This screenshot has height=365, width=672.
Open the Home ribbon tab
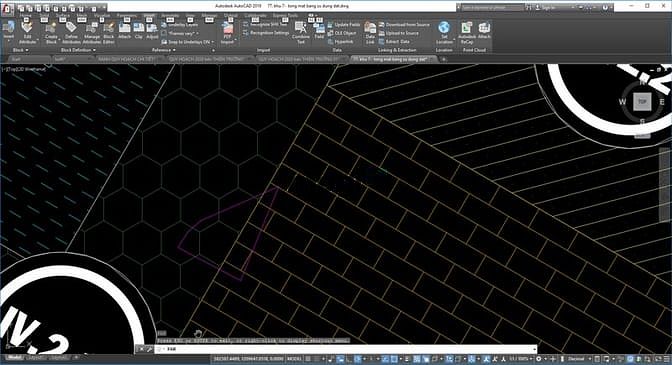coord(25,15)
